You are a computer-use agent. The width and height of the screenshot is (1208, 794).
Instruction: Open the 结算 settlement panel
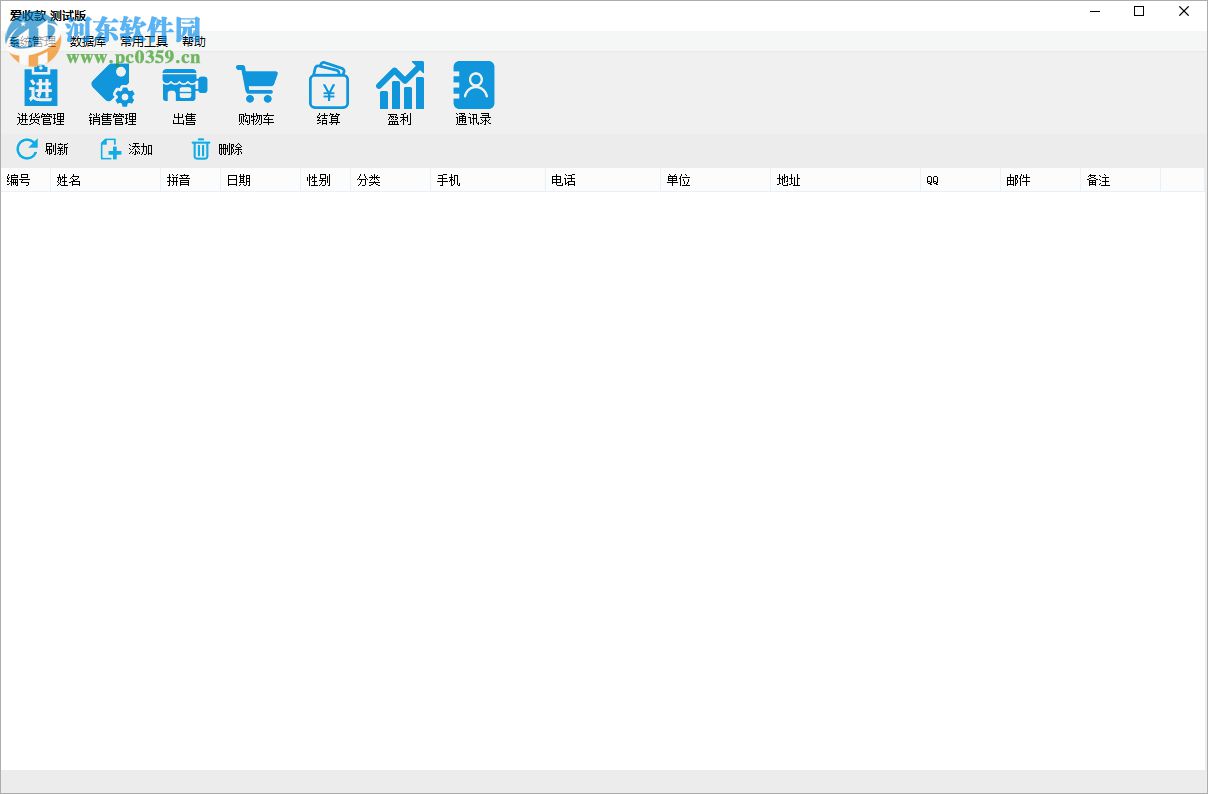(x=328, y=93)
